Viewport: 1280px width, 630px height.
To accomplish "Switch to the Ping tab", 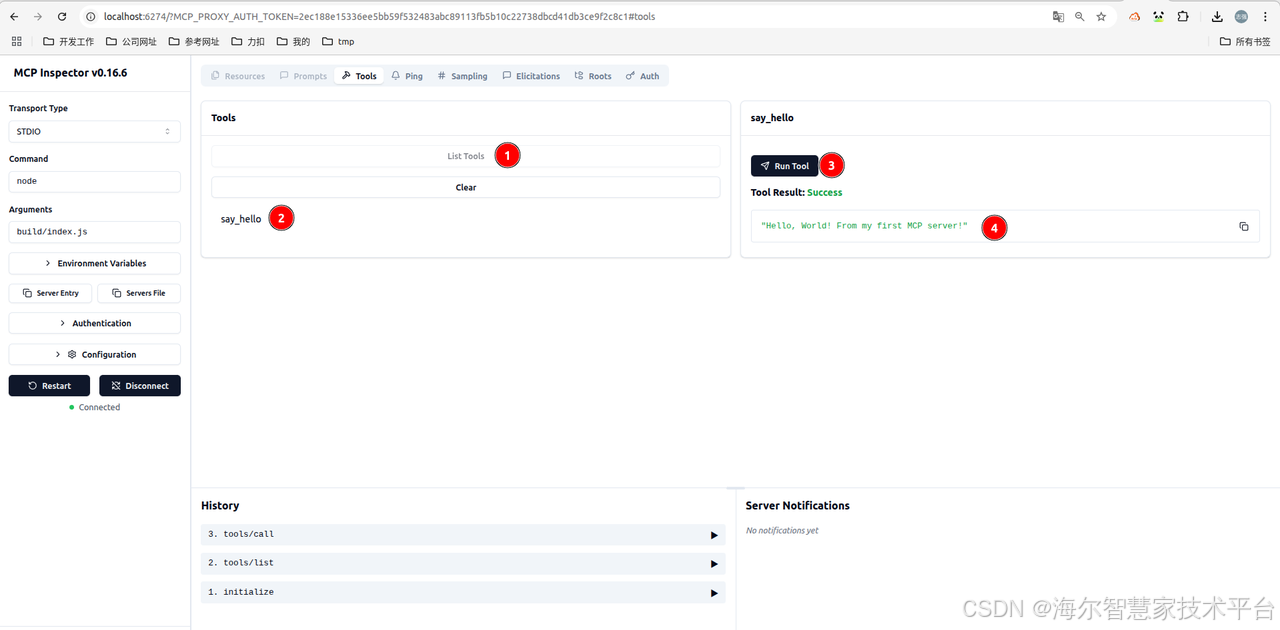I will pyautogui.click(x=407, y=76).
